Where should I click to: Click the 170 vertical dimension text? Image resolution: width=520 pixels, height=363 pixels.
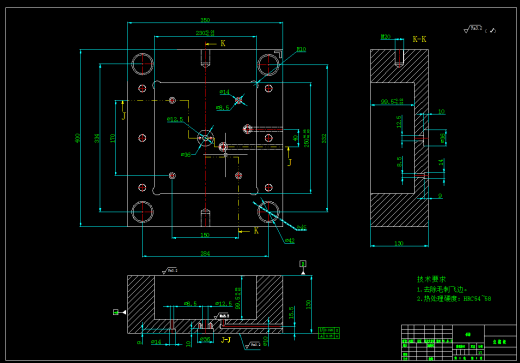[x=113, y=138]
